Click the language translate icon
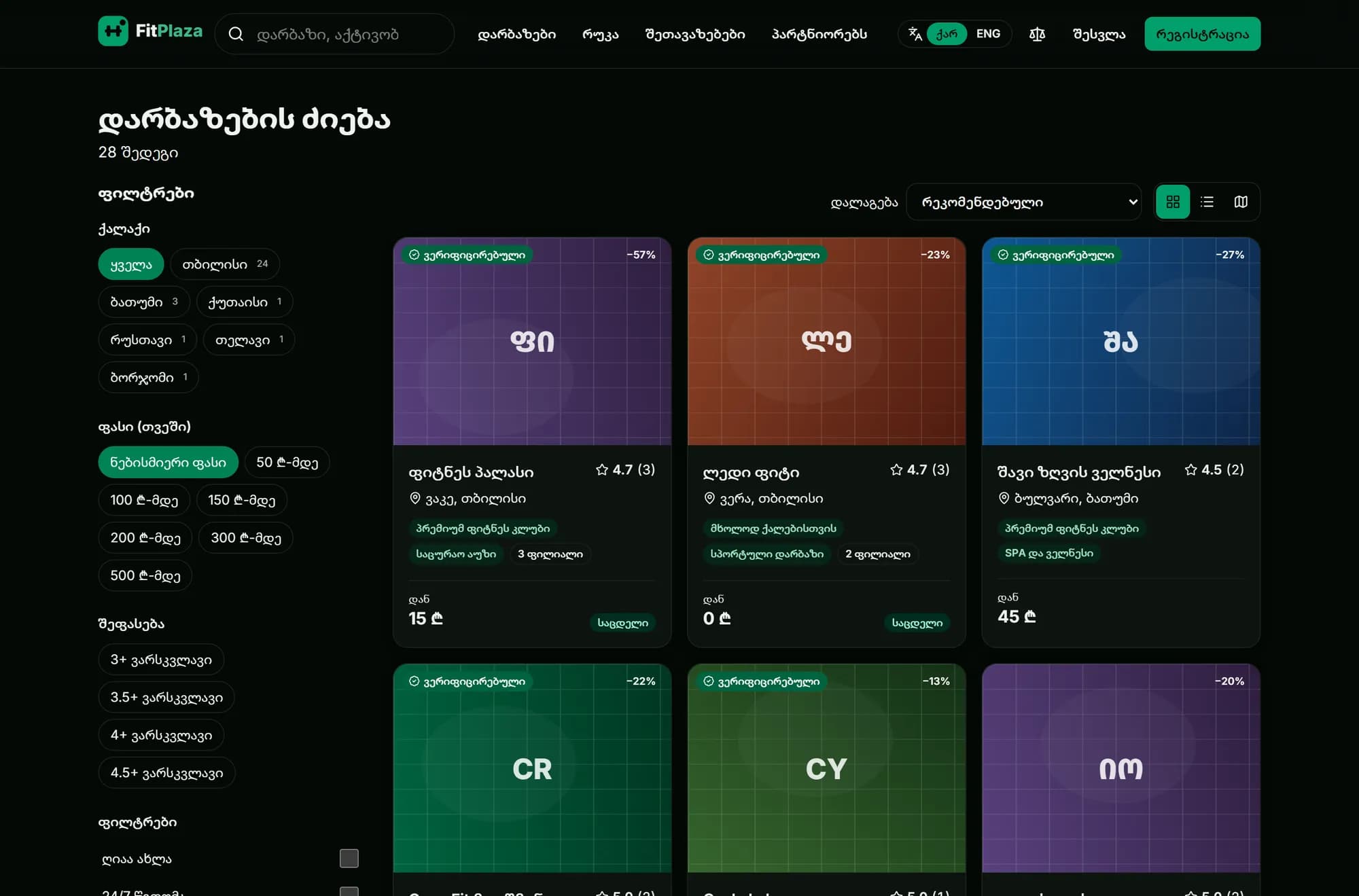This screenshot has height=896, width=1359. coord(915,34)
